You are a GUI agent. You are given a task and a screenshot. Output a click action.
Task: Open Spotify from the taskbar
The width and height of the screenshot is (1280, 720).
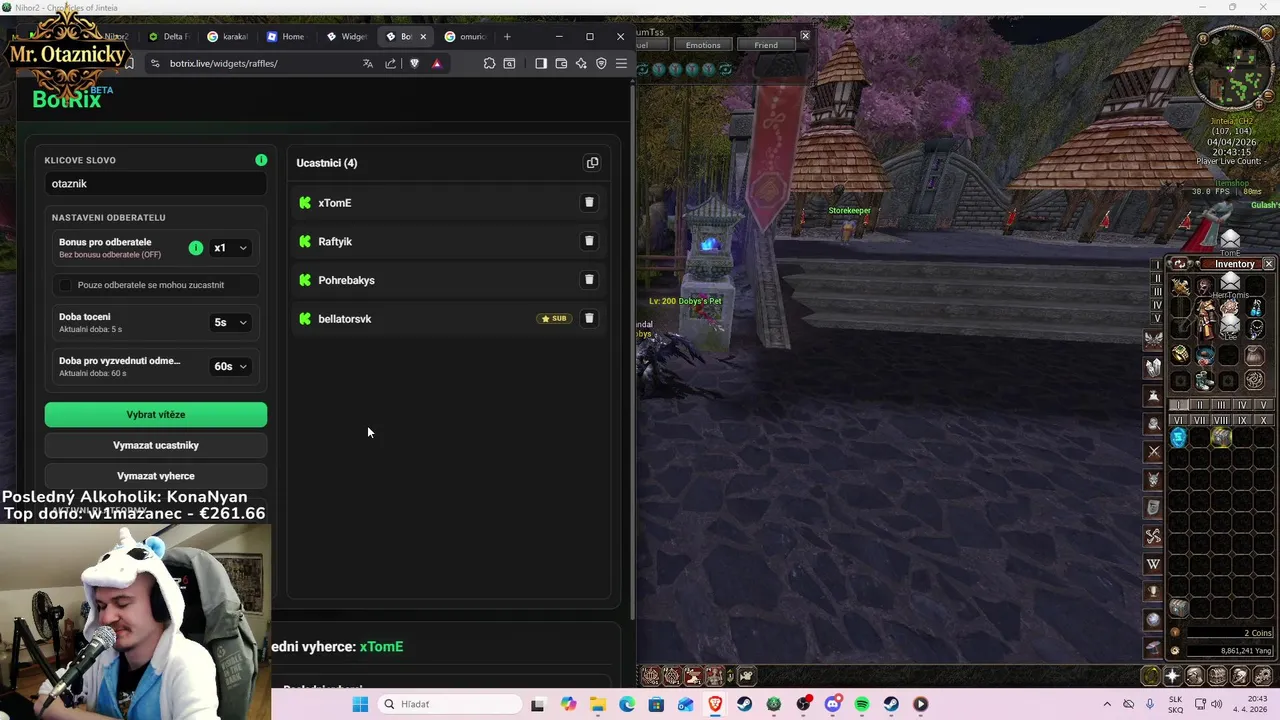[x=862, y=704]
